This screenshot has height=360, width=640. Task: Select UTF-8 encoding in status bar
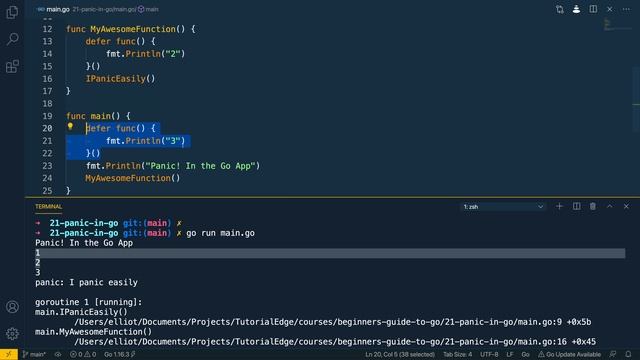(x=489, y=354)
